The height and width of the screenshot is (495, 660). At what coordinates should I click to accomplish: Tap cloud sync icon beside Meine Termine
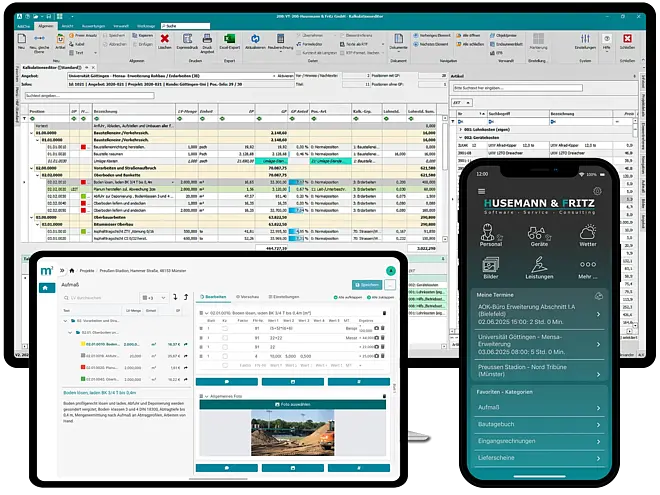(599, 296)
